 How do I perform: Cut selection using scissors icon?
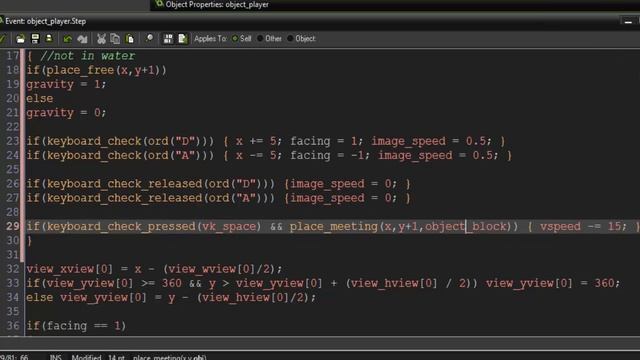click(101, 39)
